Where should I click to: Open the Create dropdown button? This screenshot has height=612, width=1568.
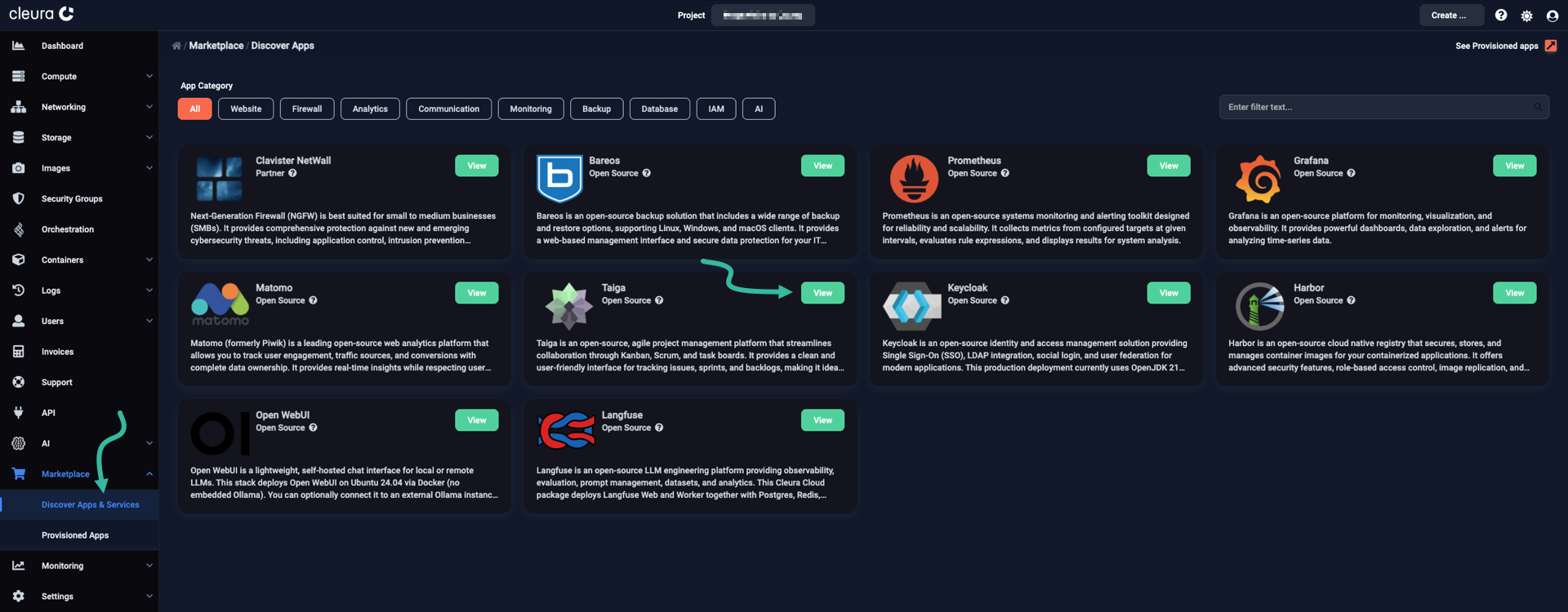[x=1450, y=16]
